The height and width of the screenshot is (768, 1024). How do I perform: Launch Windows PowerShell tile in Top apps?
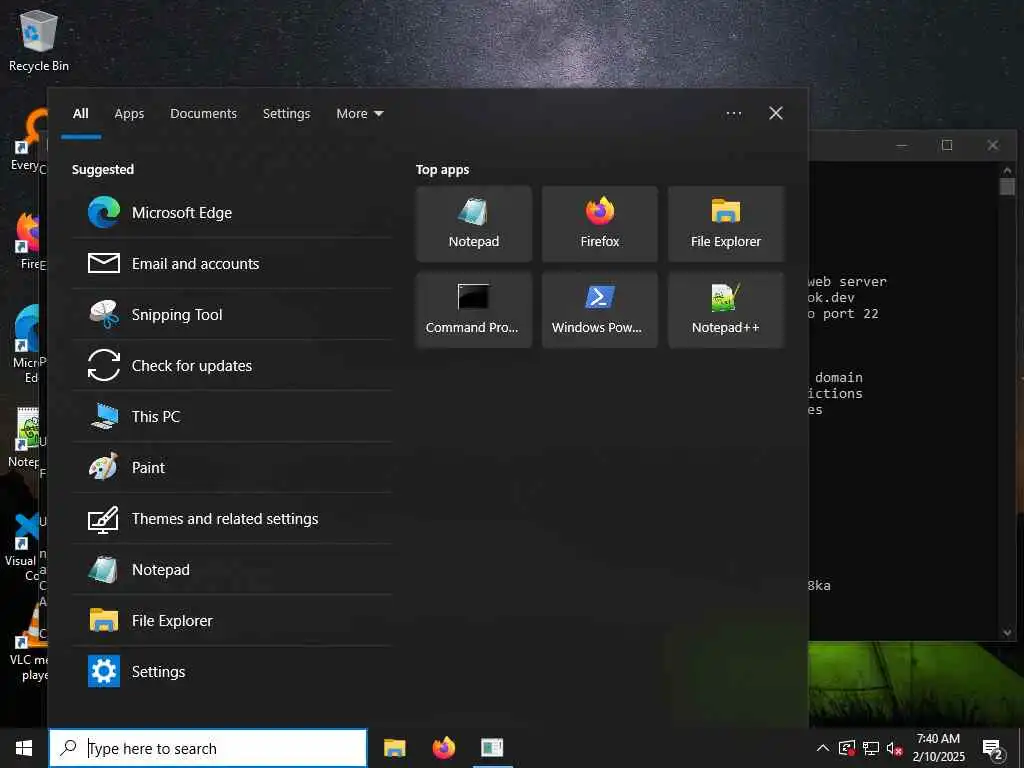tap(600, 310)
